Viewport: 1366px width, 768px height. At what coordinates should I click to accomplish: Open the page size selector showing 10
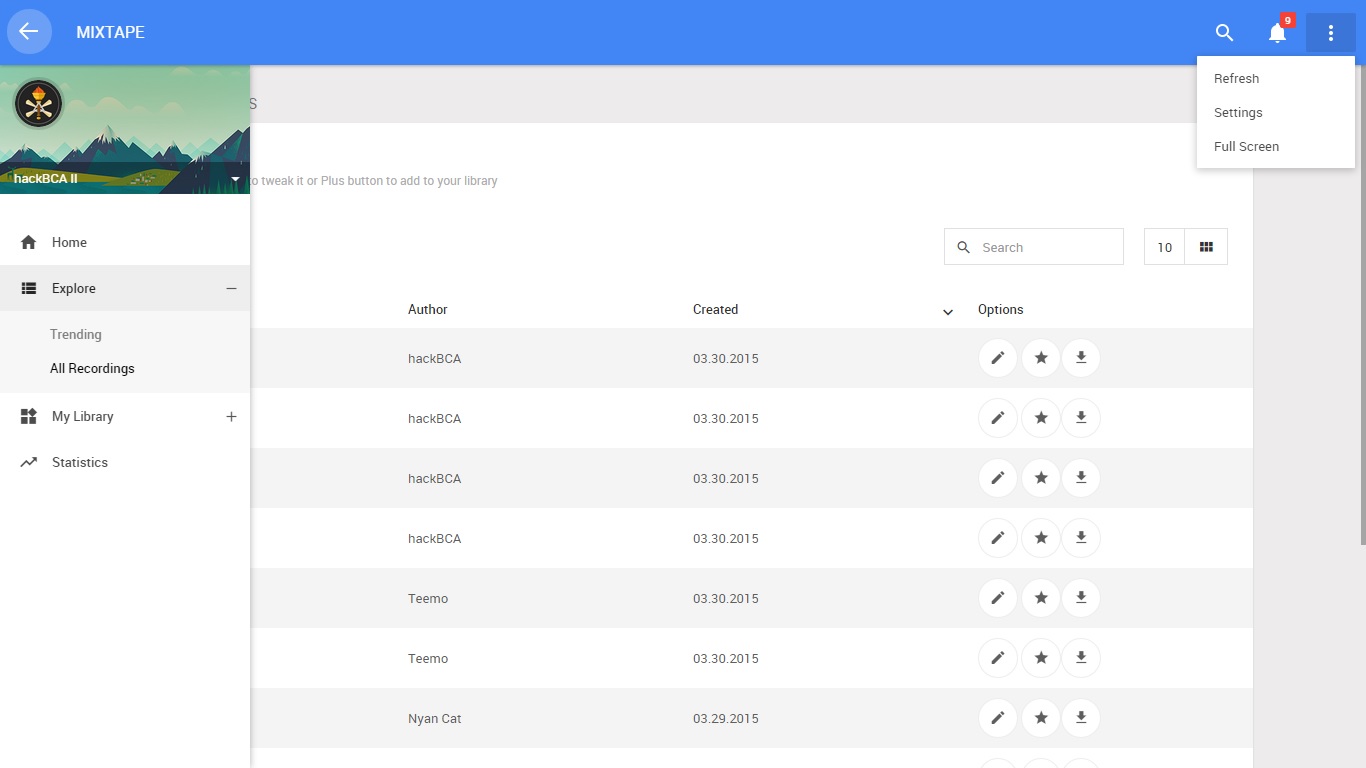click(x=1164, y=247)
